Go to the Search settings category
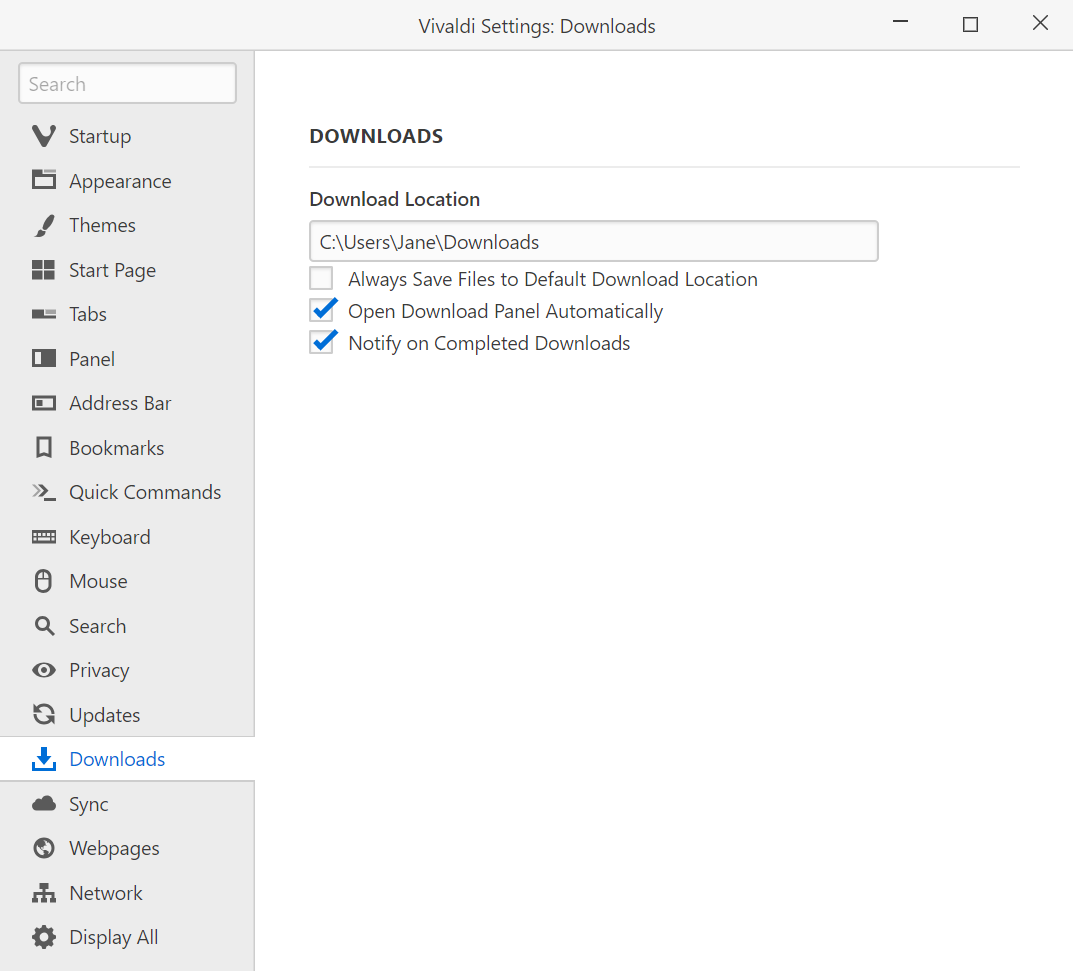Screen dimensions: 1073x971 (x=97, y=626)
